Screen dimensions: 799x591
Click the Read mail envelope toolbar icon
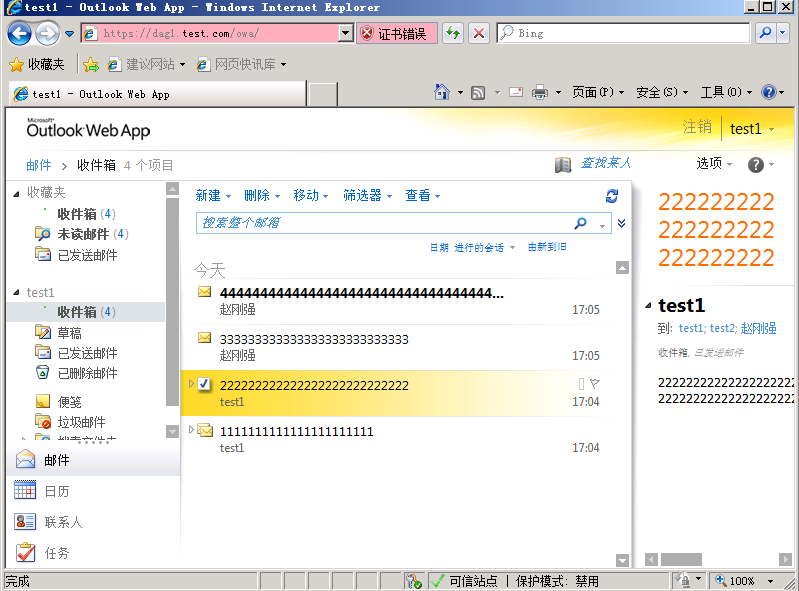click(516, 92)
